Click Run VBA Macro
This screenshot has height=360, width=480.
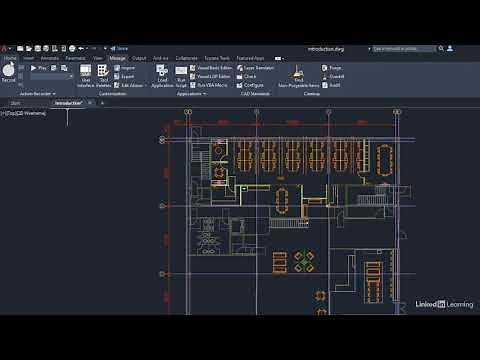pyautogui.click(x=209, y=85)
